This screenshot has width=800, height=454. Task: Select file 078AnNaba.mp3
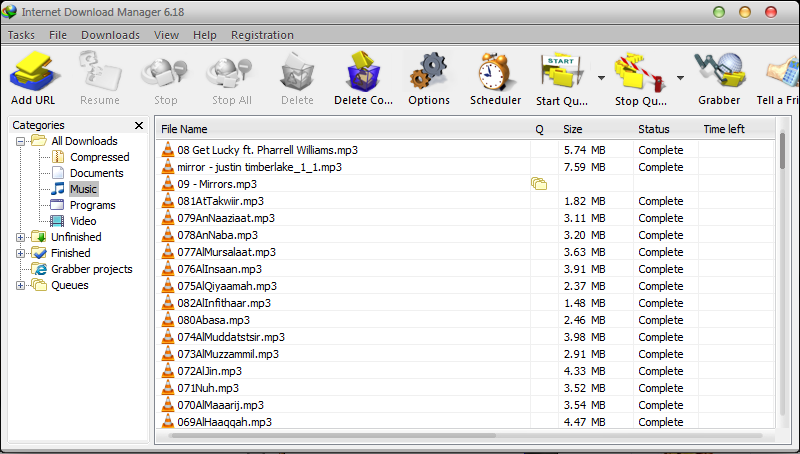point(217,235)
